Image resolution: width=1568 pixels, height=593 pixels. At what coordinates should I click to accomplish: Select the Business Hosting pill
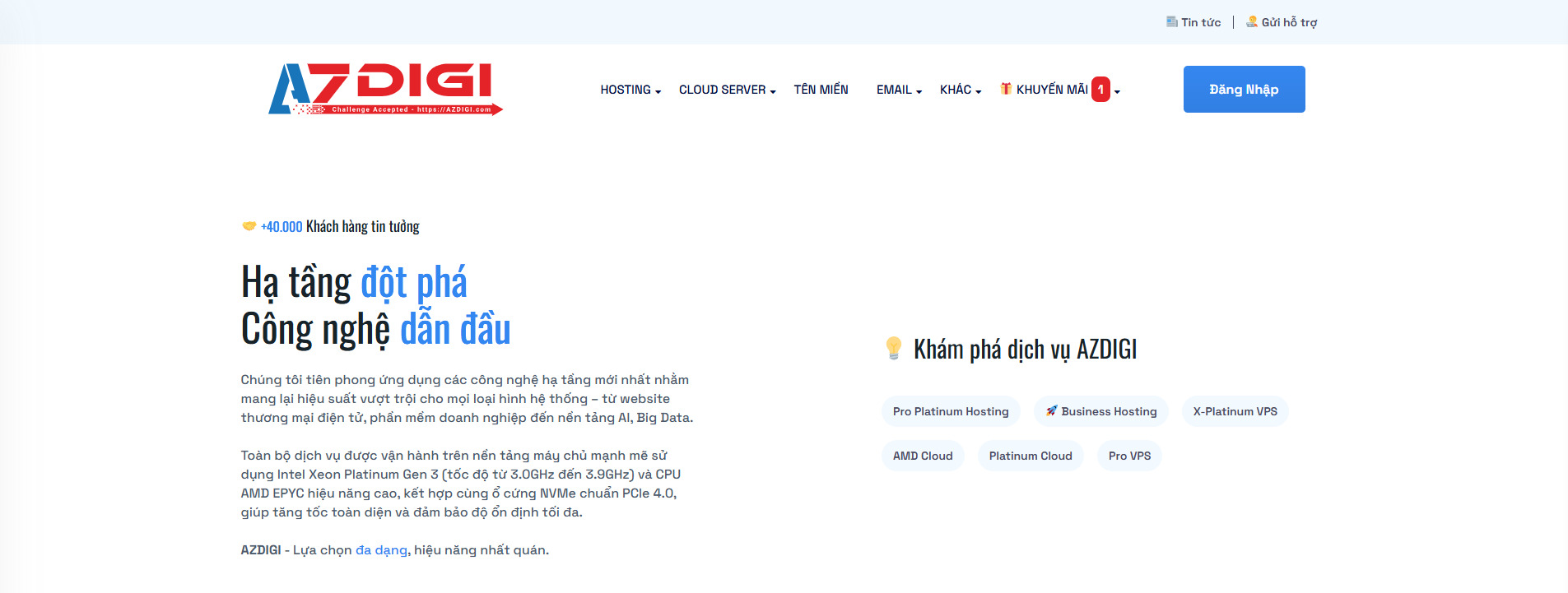pos(1100,411)
